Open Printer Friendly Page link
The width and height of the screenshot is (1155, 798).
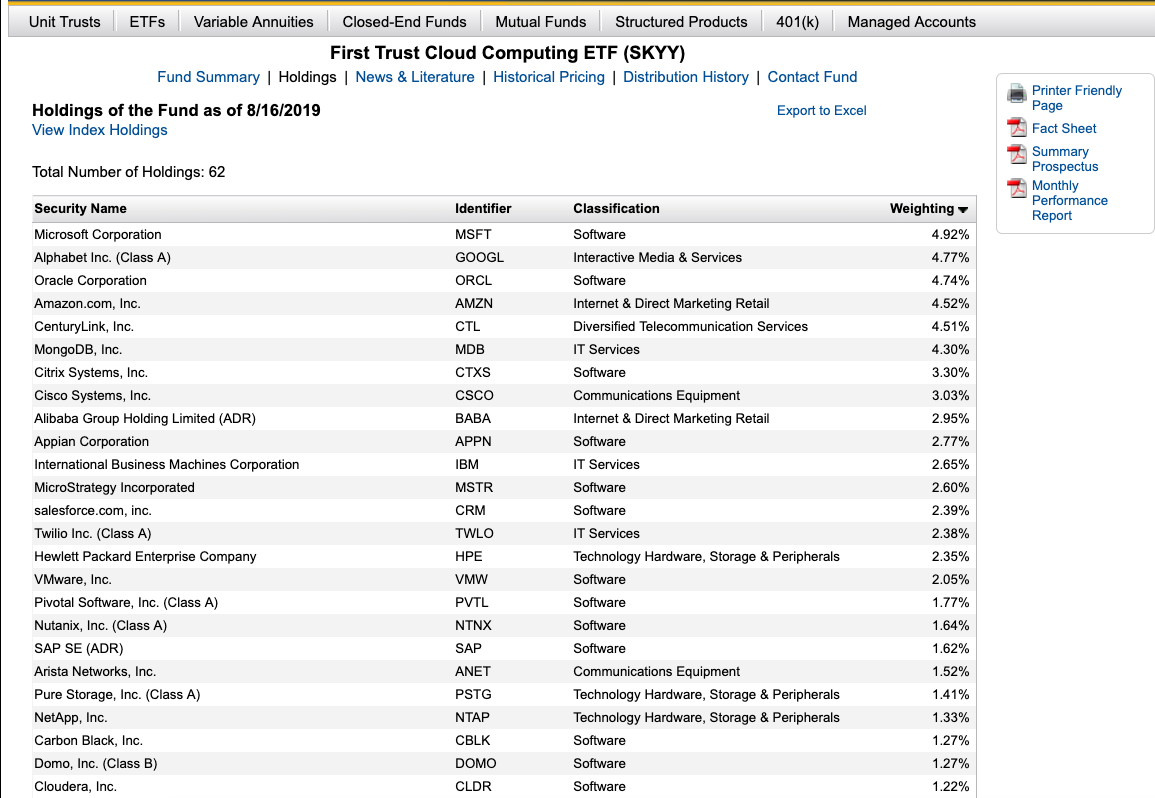coord(1076,98)
